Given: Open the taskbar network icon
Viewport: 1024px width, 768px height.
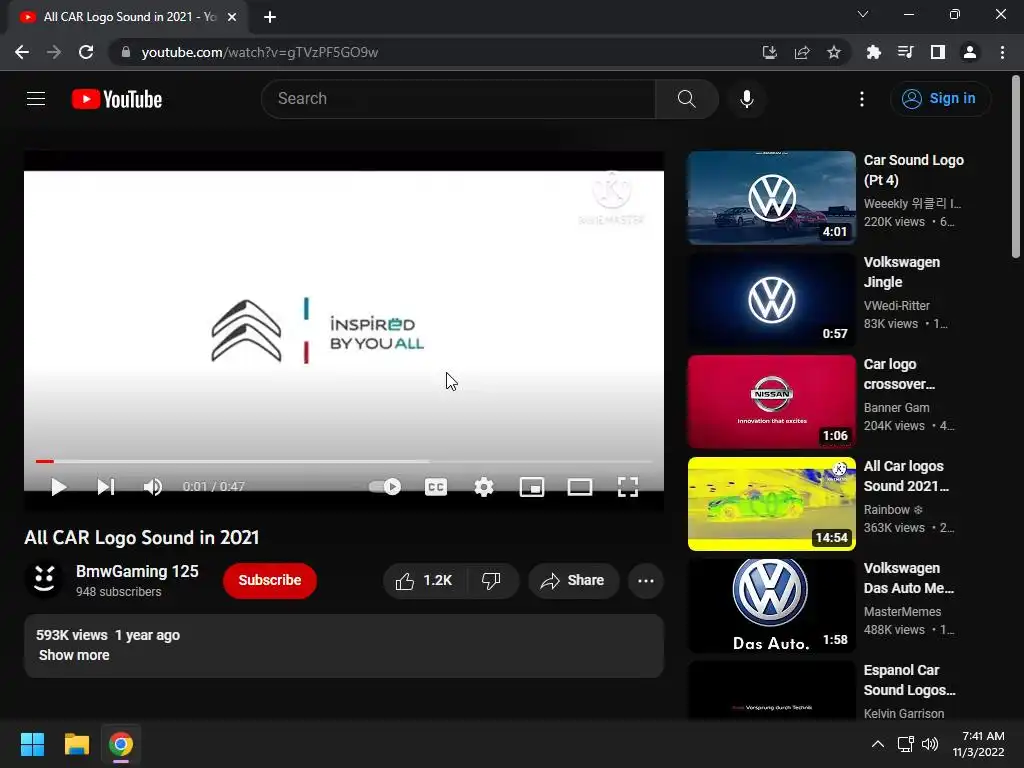Looking at the screenshot, I should (905, 744).
